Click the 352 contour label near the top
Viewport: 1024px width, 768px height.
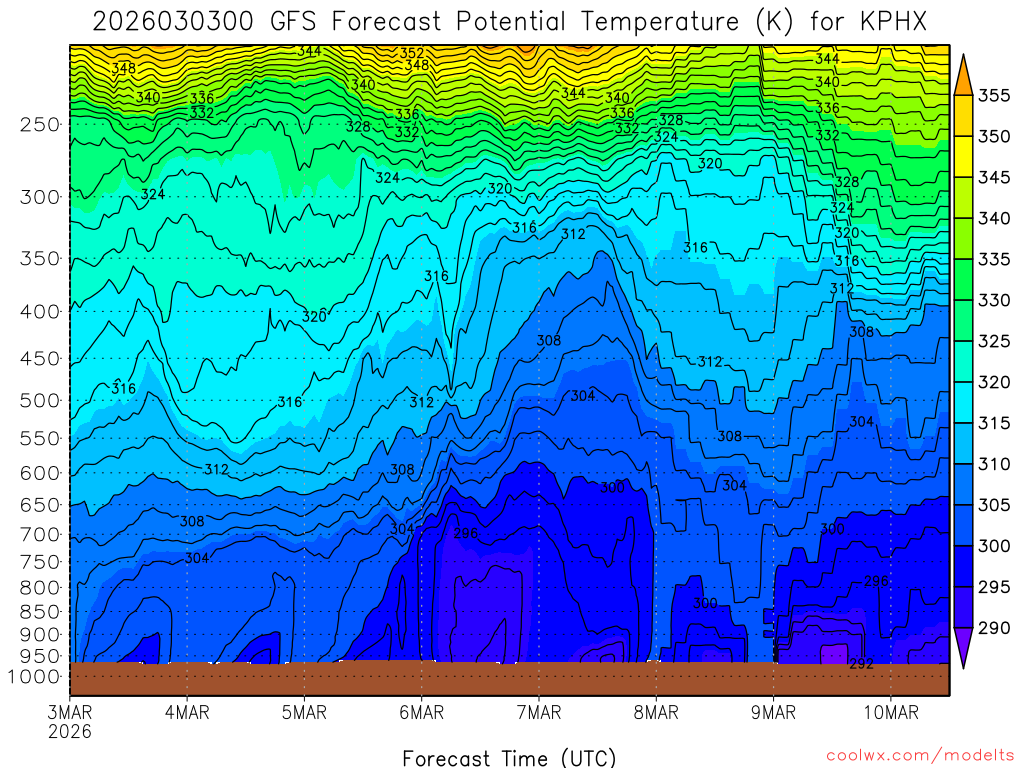coord(412,54)
